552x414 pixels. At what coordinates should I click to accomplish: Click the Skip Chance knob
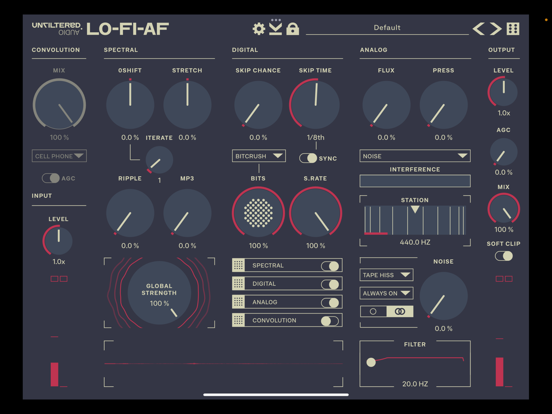coord(258,105)
